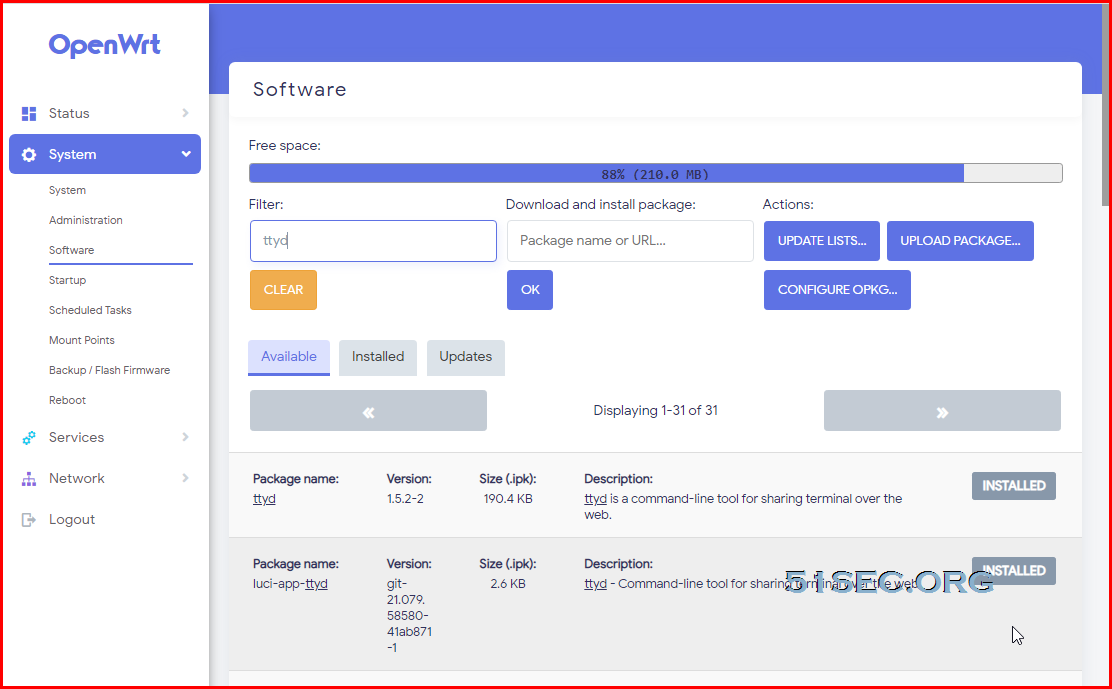The image size is (1112, 689).
Task: Expand the Network menu chevron
Action: click(185, 478)
